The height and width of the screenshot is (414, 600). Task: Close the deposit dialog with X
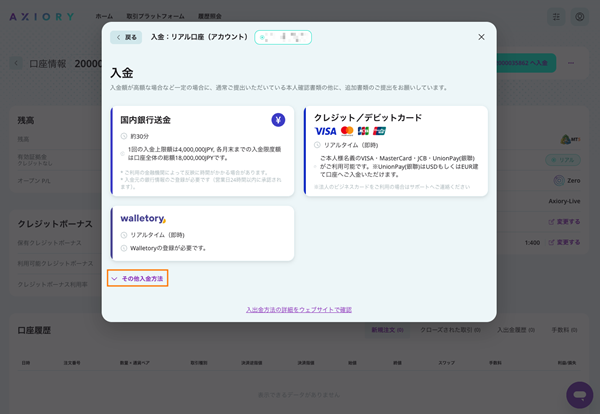coord(481,37)
